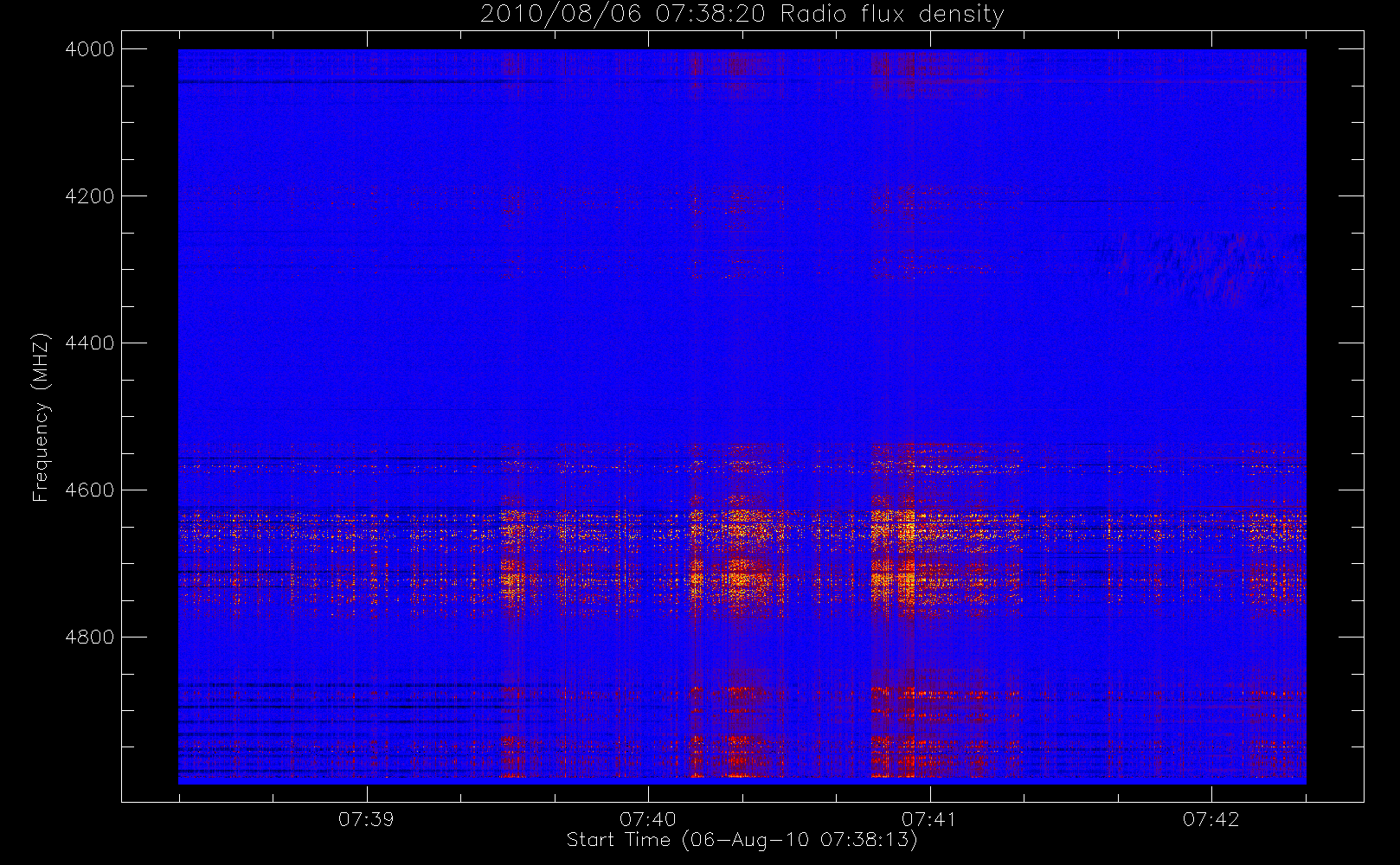Viewport: 1400px width, 865px height.
Task: Select the 4200 frequency tick label
Action: pos(90,196)
